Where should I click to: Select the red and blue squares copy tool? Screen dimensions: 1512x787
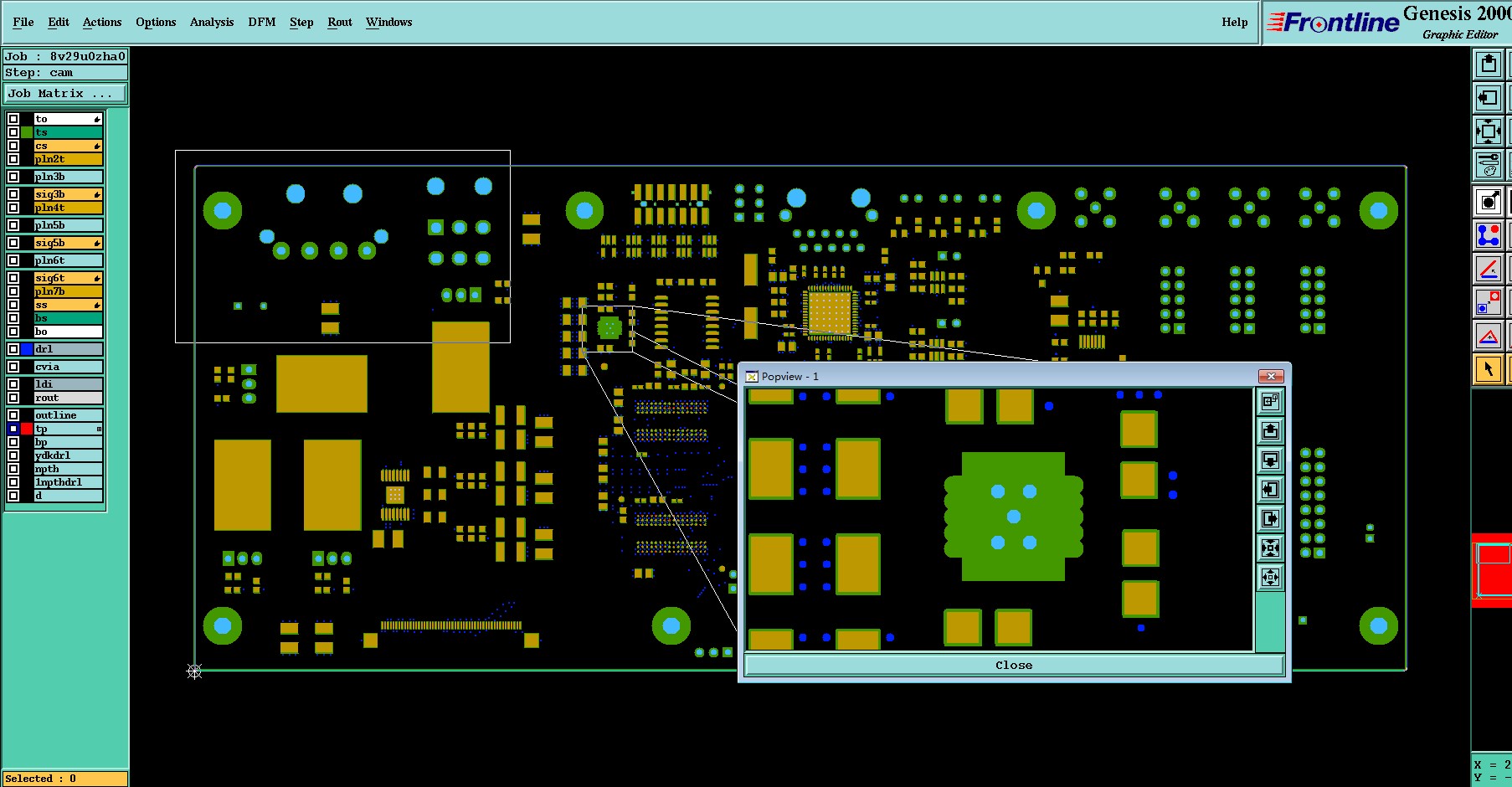(1488, 301)
